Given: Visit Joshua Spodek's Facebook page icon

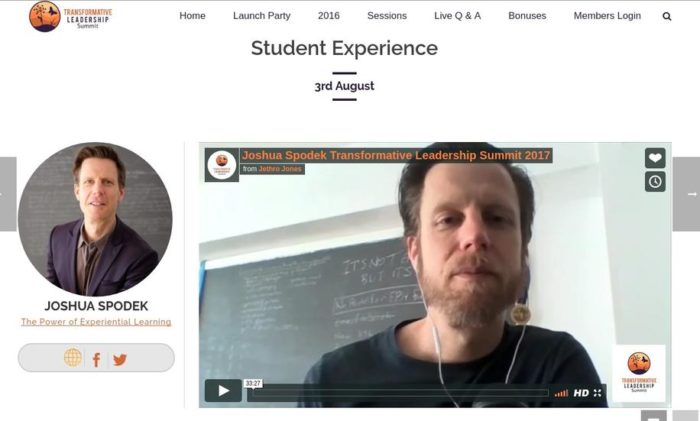Looking at the screenshot, I should coord(96,359).
